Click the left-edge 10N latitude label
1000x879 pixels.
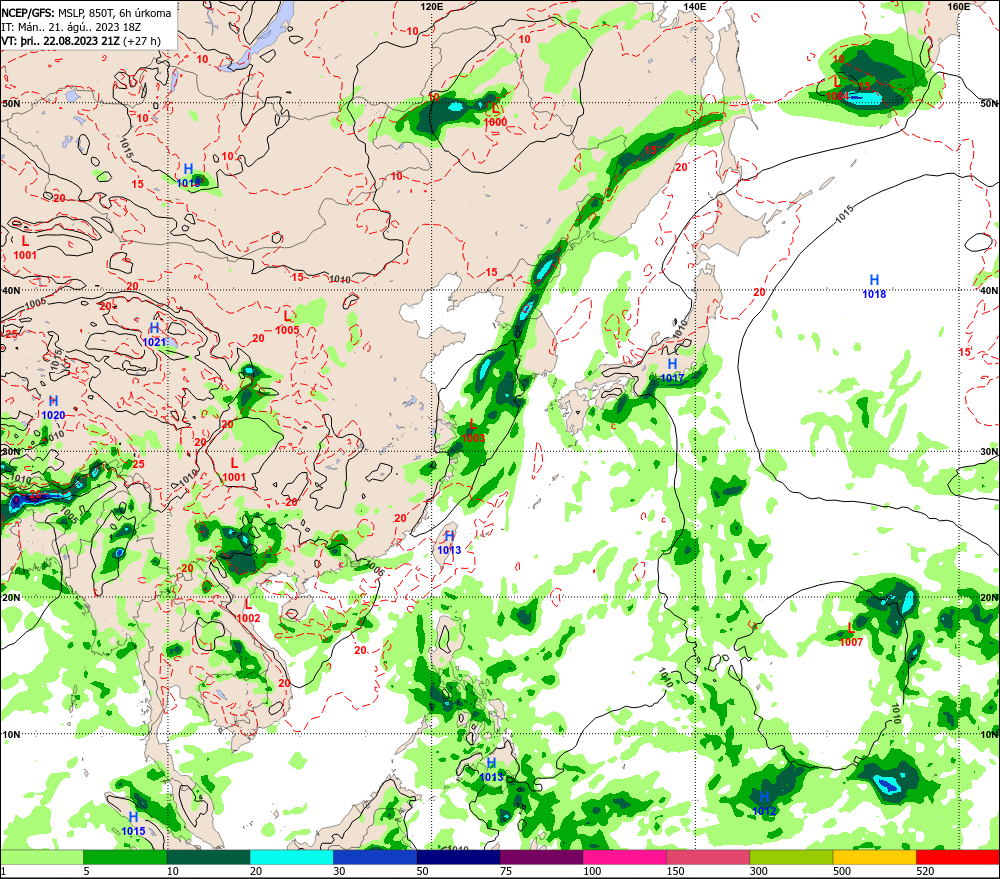pyautogui.click(x=11, y=734)
